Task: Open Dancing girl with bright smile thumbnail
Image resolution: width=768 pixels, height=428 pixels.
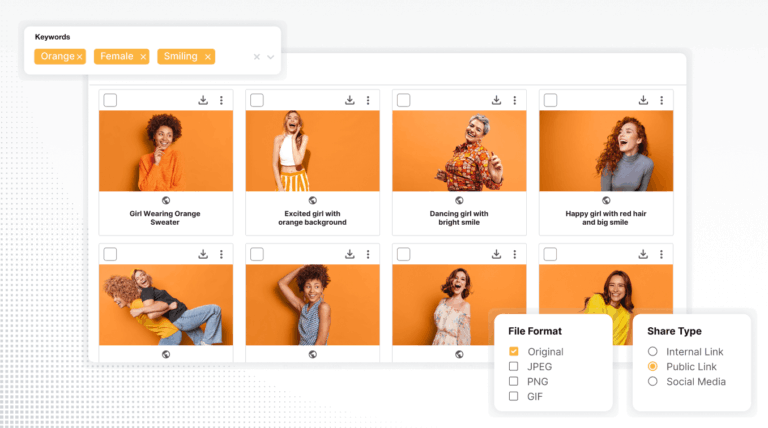Action: [x=459, y=151]
